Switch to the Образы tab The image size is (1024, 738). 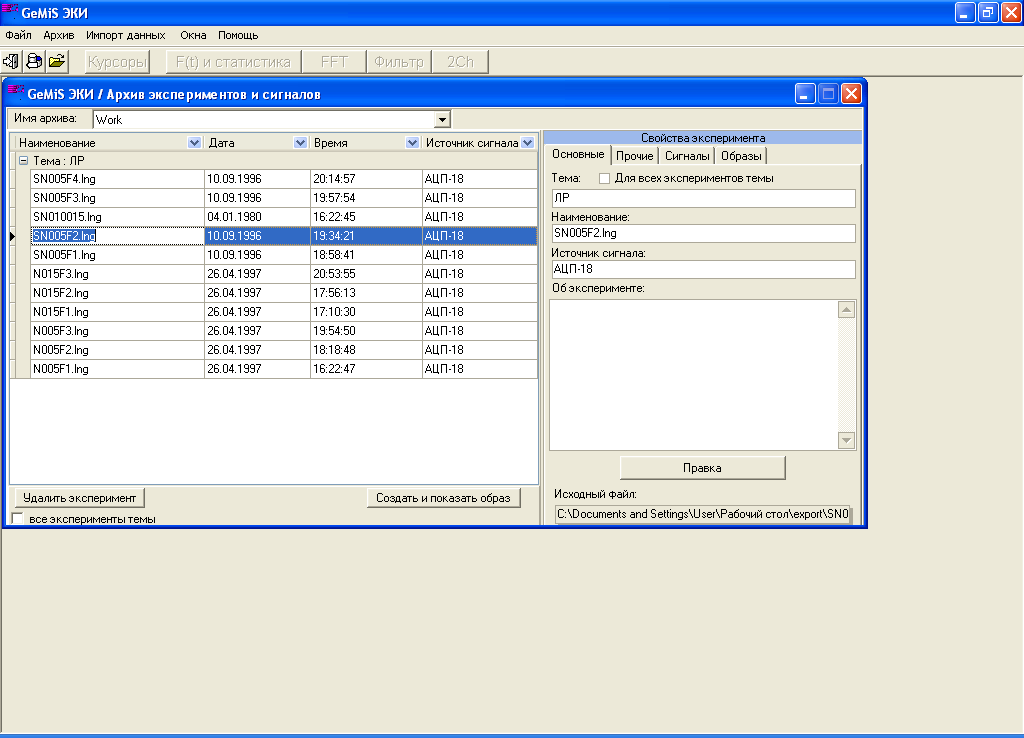tap(741, 156)
